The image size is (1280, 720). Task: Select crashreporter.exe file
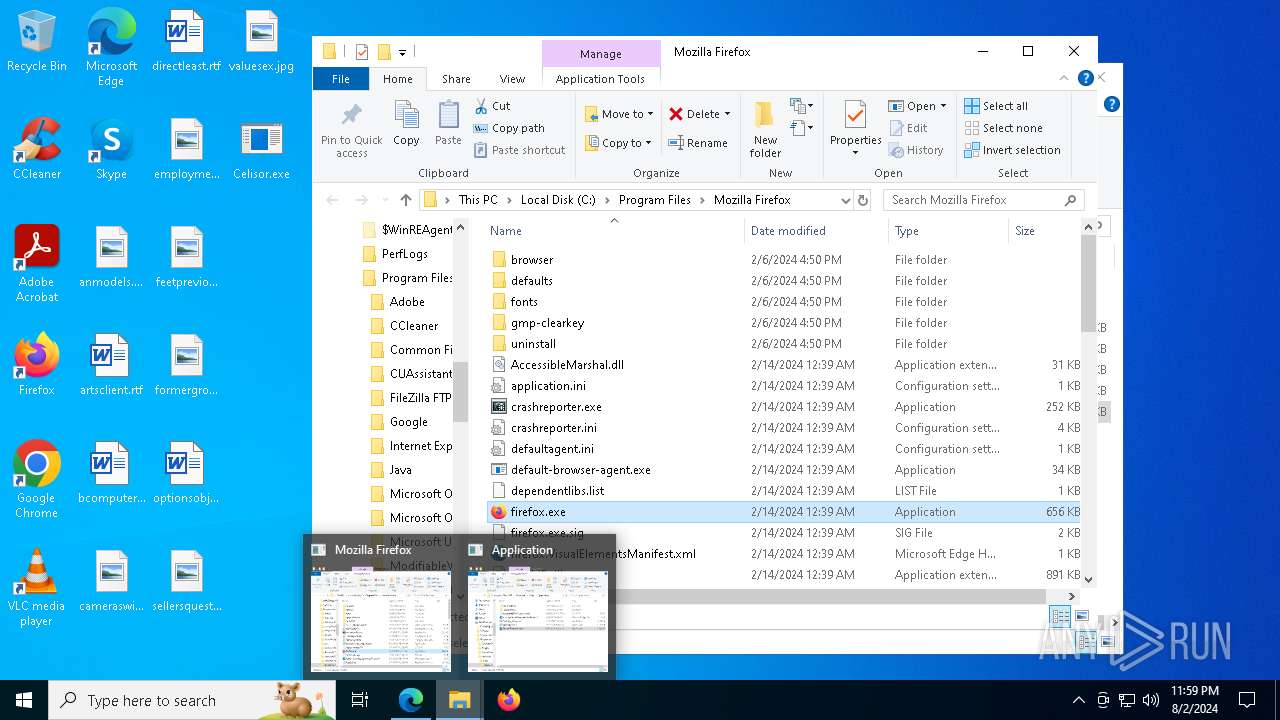tap(556, 407)
